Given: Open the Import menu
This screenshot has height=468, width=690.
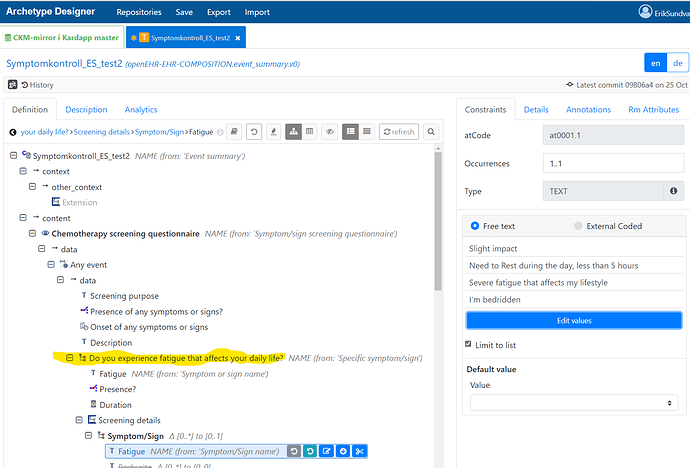Looking at the screenshot, I should click(x=257, y=12).
